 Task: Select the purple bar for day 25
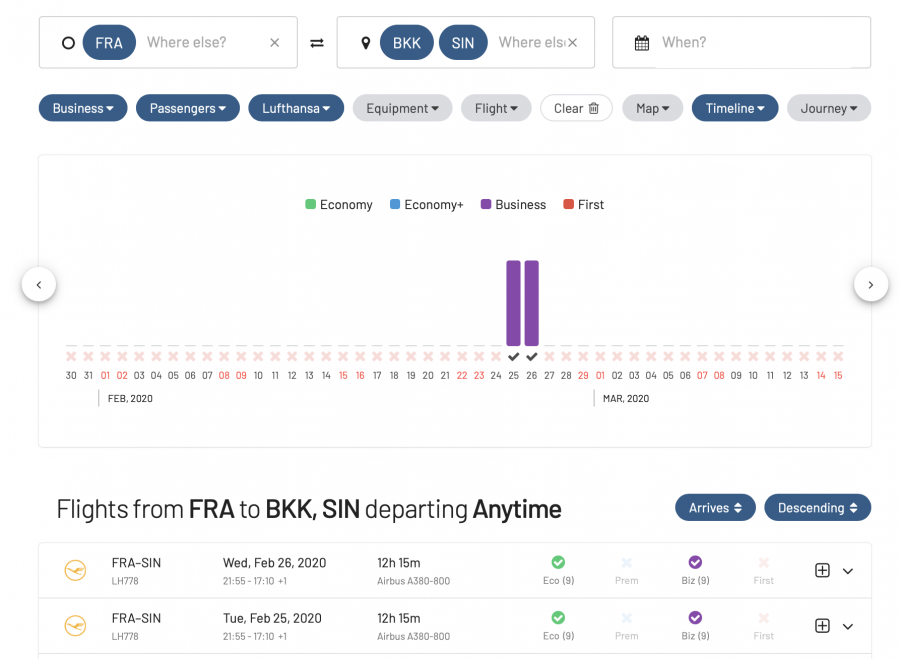[x=513, y=302]
